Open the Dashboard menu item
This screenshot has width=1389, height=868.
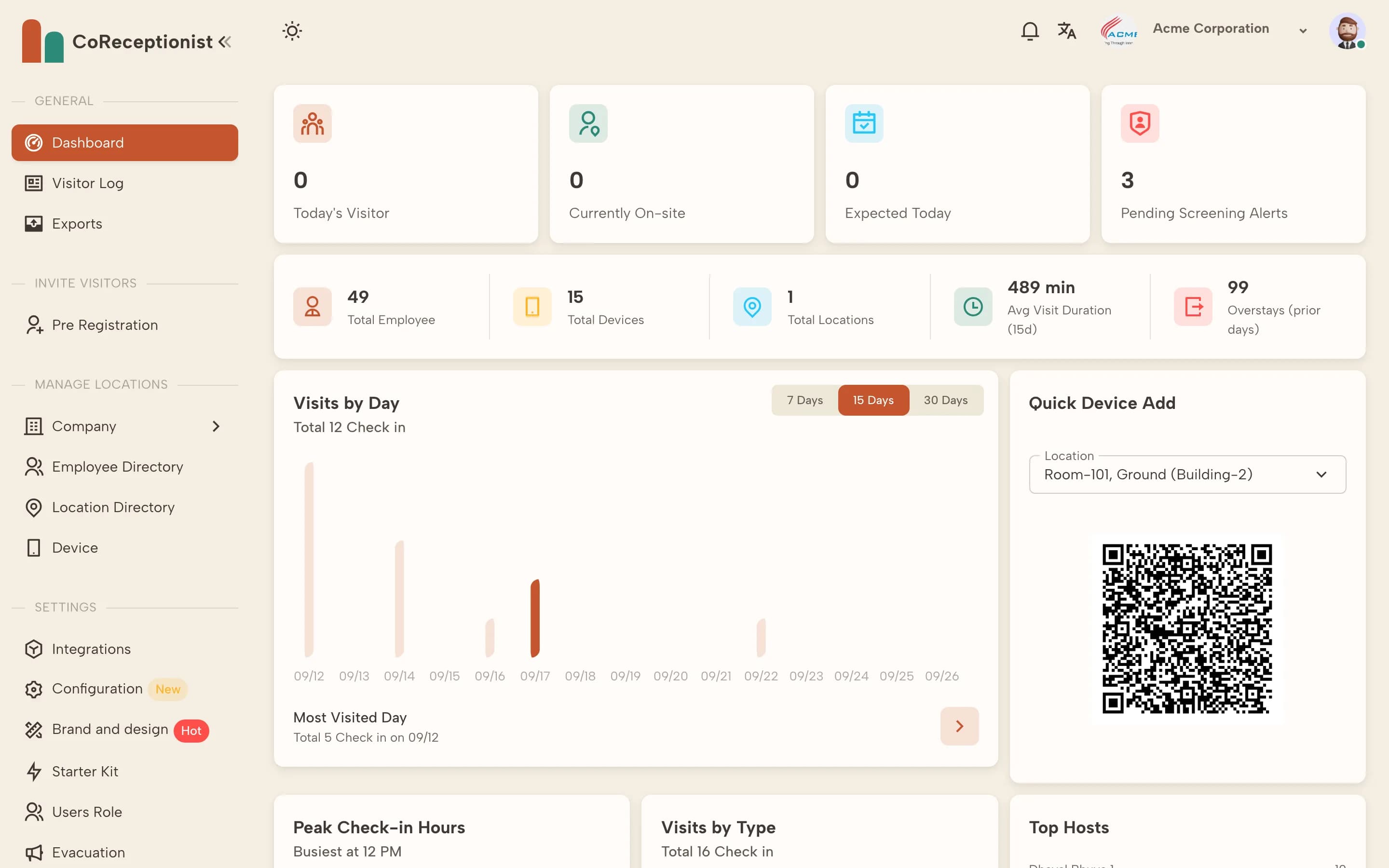pyautogui.click(x=124, y=142)
